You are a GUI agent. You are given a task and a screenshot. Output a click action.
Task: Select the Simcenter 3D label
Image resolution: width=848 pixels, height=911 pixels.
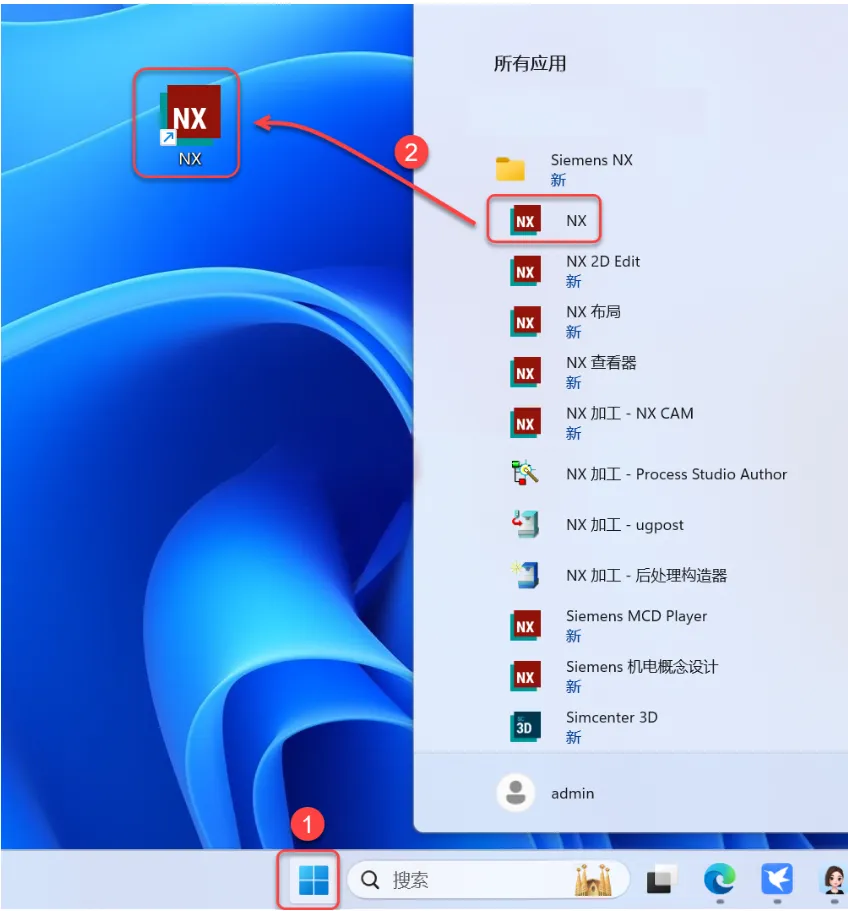click(x=612, y=717)
